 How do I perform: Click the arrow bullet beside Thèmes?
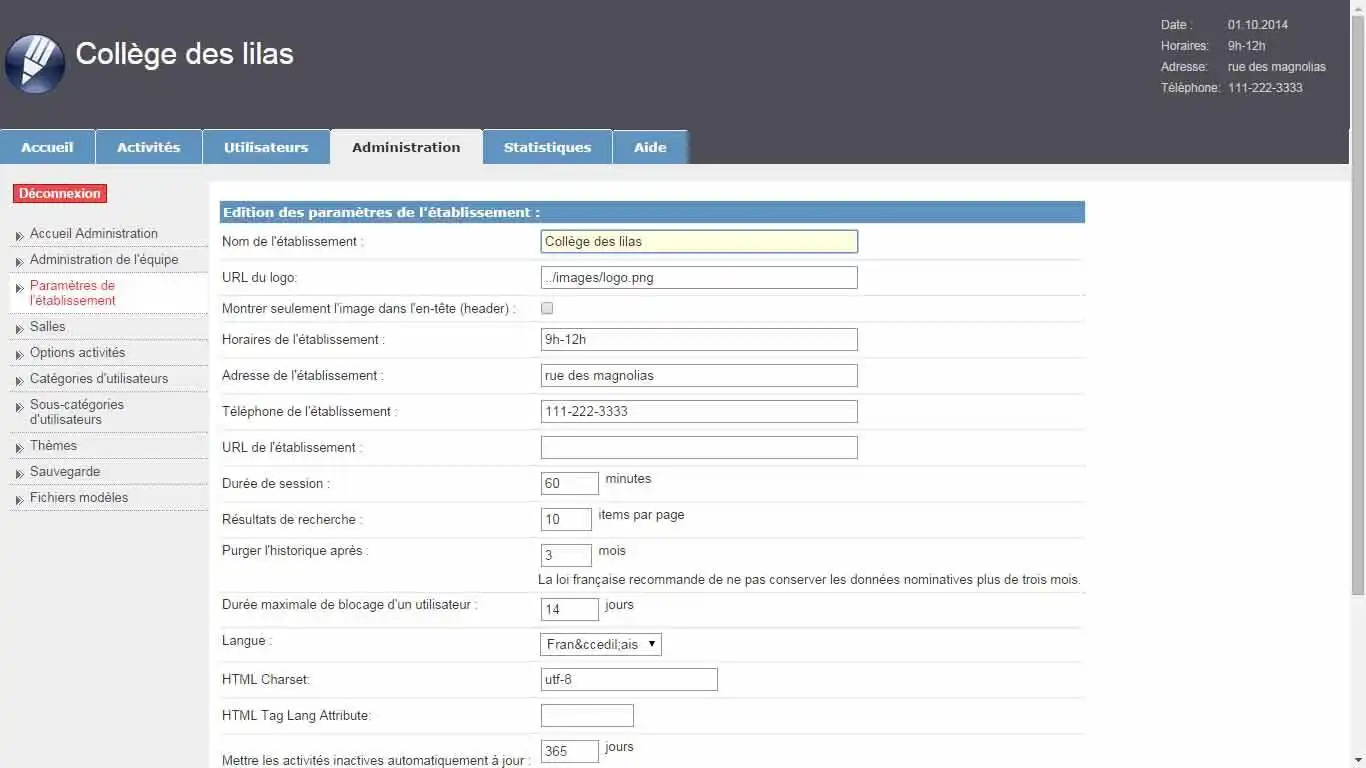tap(19, 447)
